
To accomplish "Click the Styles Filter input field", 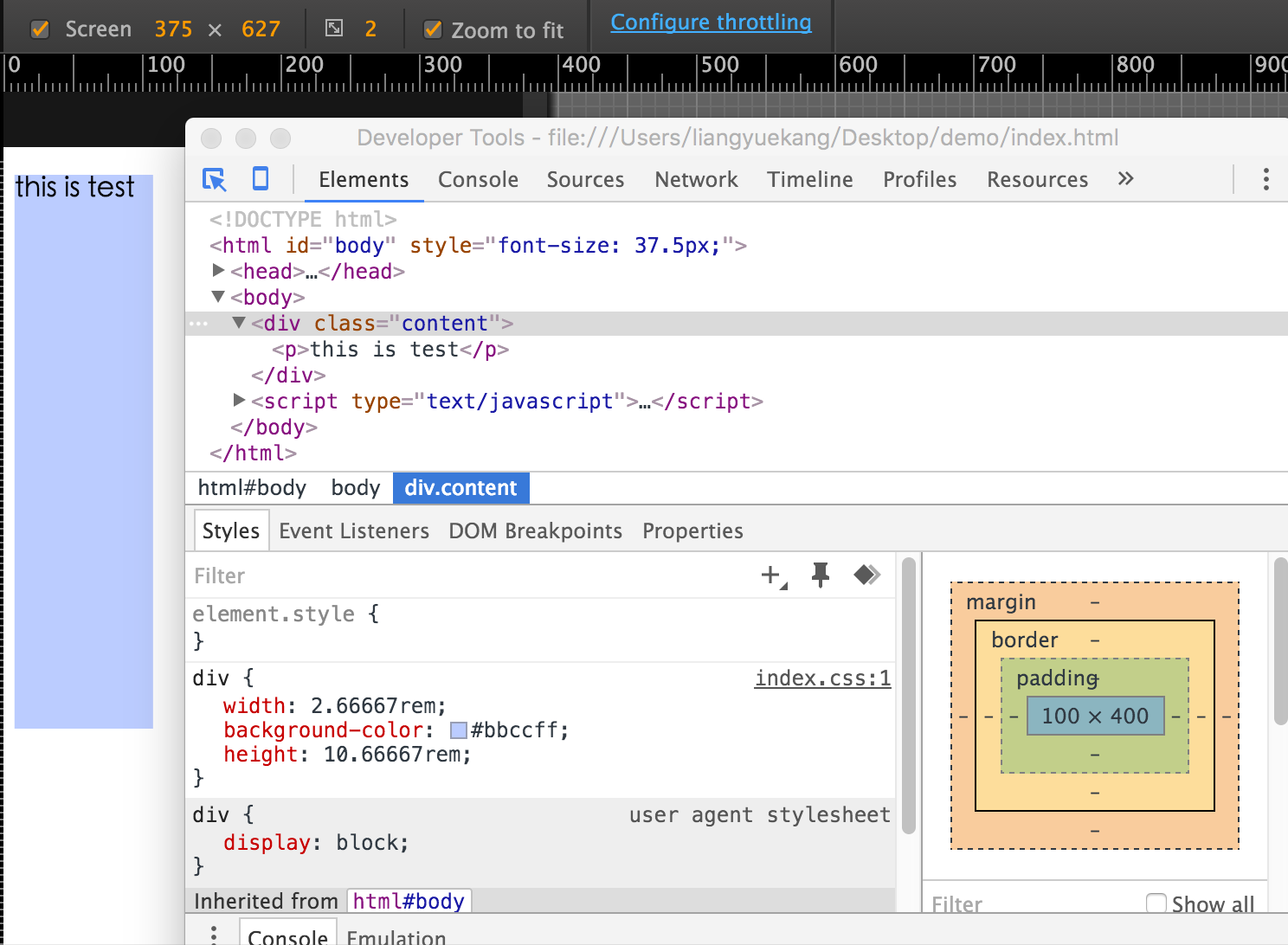I will point(467,575).
